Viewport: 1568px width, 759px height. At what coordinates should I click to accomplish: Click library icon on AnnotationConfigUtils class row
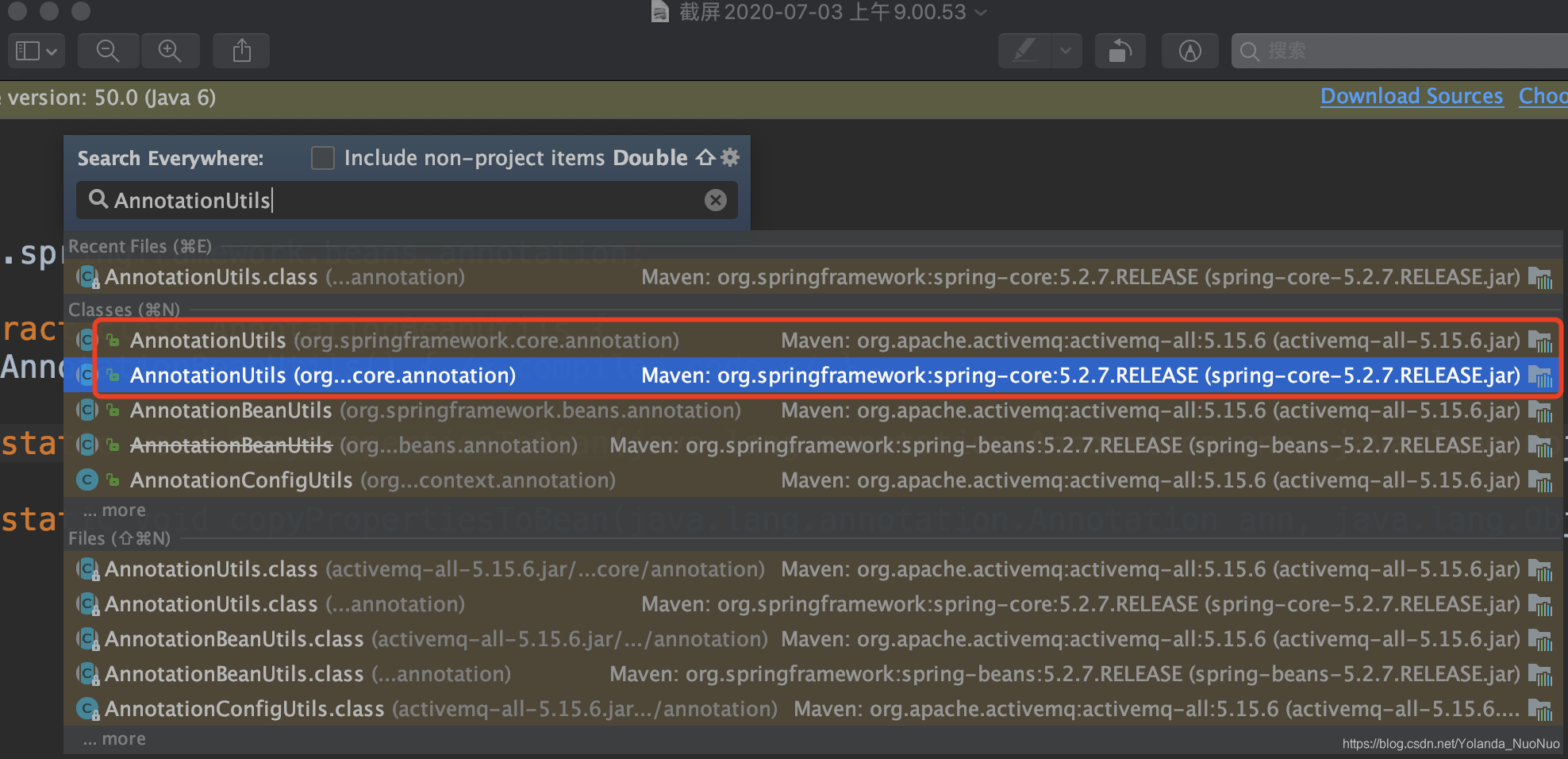1540,481
